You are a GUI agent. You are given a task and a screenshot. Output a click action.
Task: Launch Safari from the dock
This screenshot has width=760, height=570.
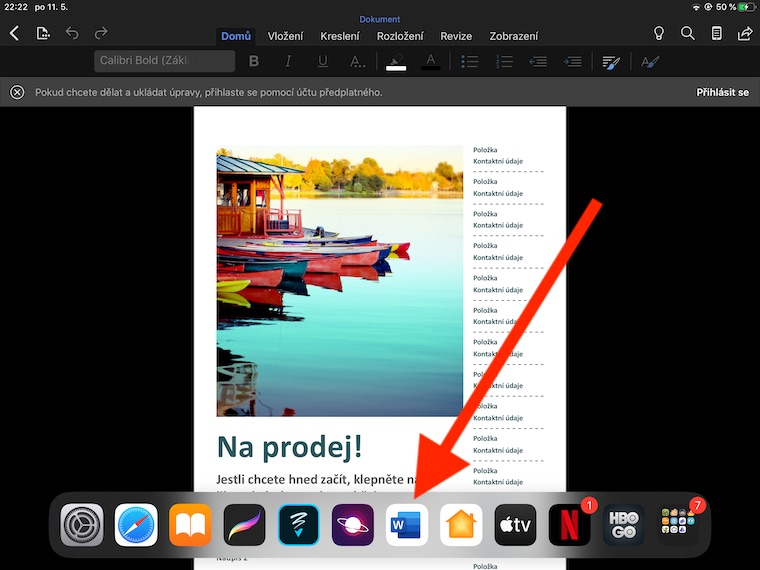pos(136,525)
